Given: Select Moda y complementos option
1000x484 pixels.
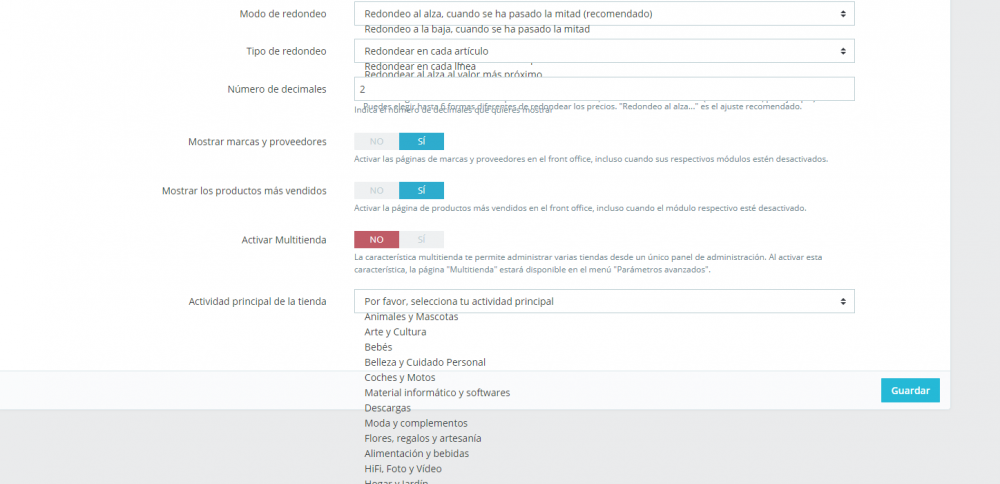Looking at the screenshot, I should pyautogui.click(x=416, y=423).
